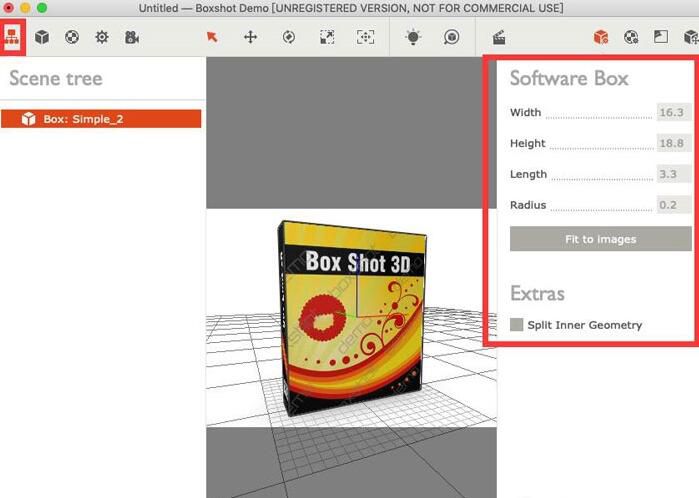Click the Height value field 18.8
This screenshot has height=498, width=699.
point(673,143)
